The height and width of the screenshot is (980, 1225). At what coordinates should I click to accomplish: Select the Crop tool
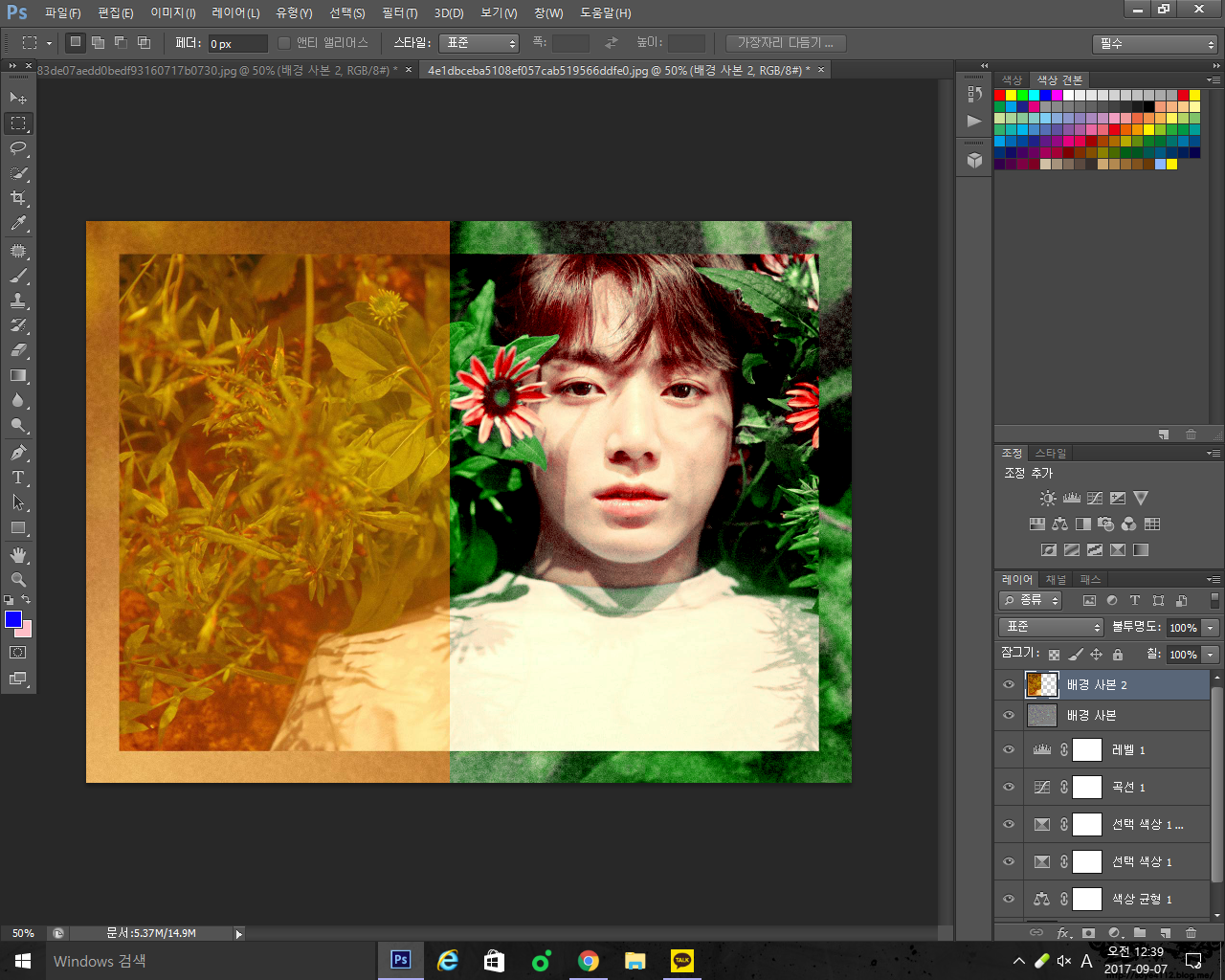click(18, 198)
